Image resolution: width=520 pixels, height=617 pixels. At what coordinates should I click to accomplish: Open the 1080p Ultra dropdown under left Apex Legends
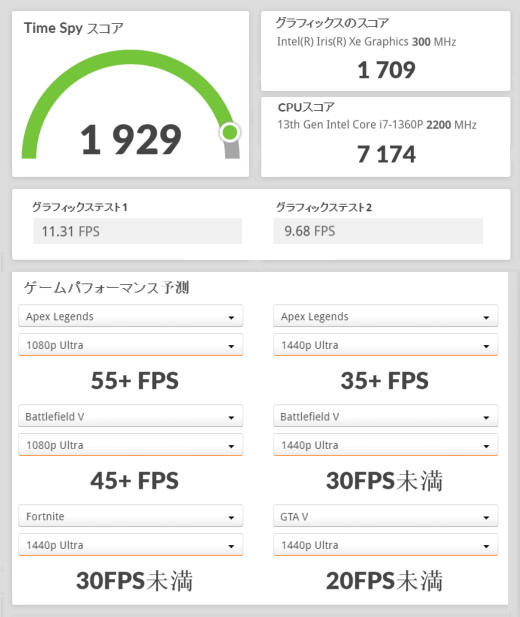pyautogui.click(x=130, y=345)
